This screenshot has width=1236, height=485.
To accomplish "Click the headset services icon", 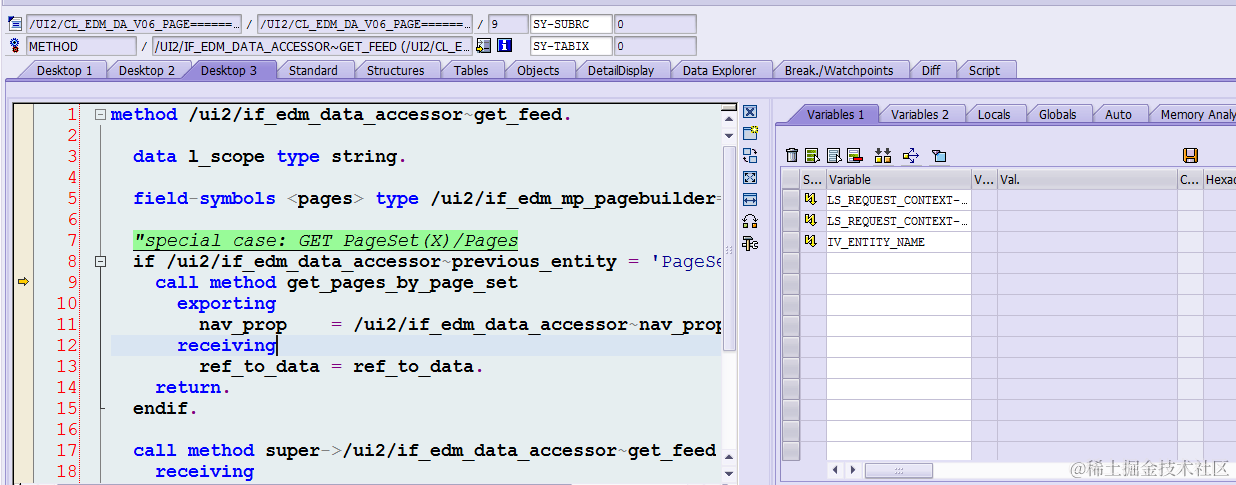I will click(x=751, y=221).
